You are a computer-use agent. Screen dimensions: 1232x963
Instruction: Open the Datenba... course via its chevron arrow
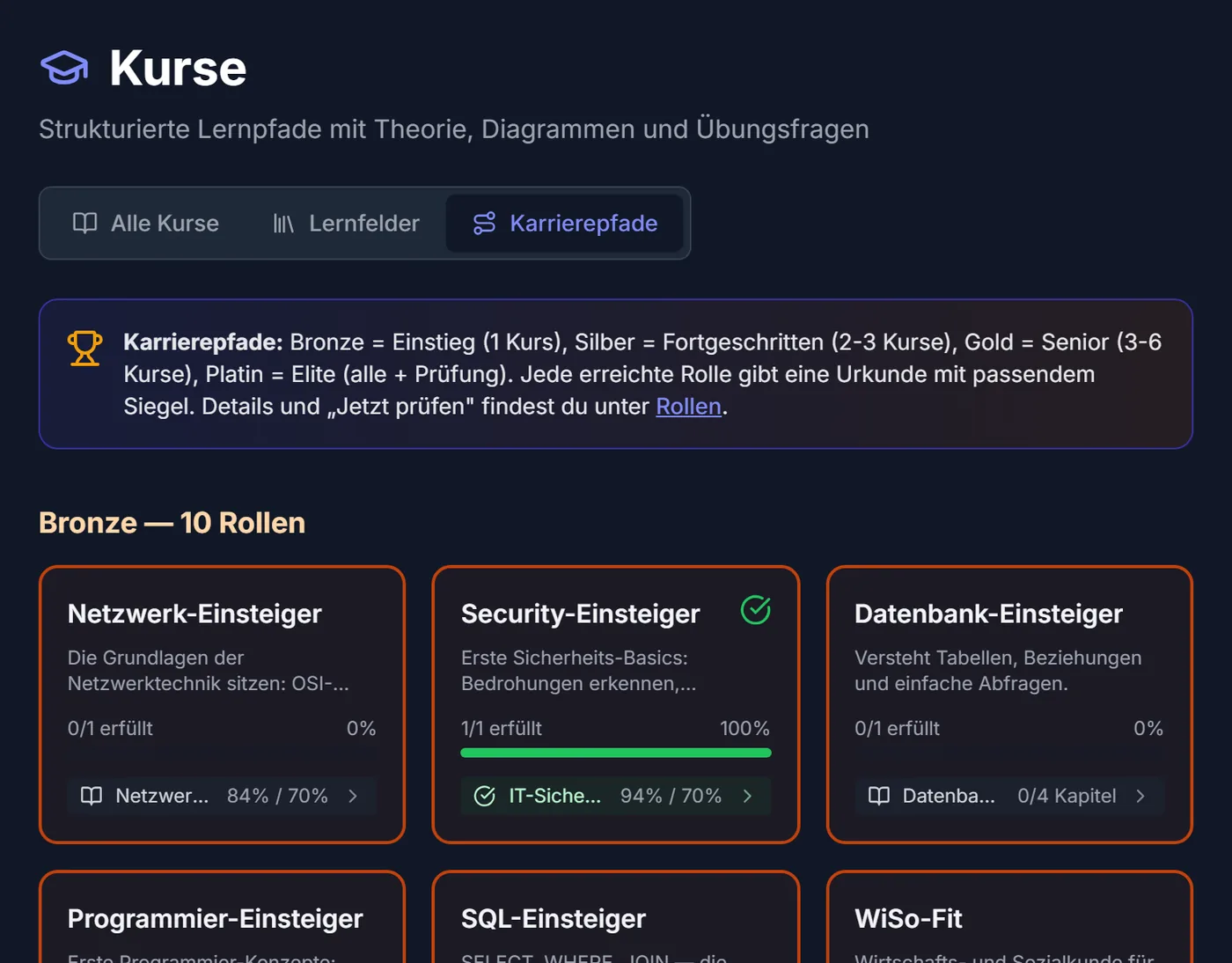(1140, 796)
